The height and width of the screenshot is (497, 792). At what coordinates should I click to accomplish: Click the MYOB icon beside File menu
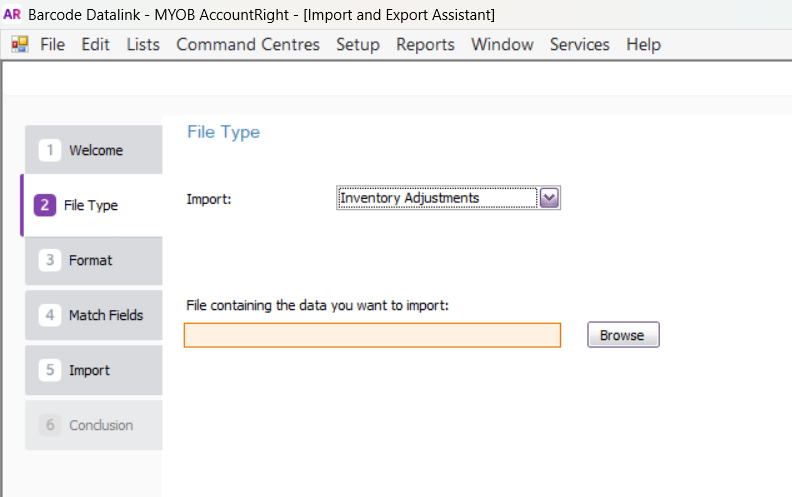click(20, 44)
